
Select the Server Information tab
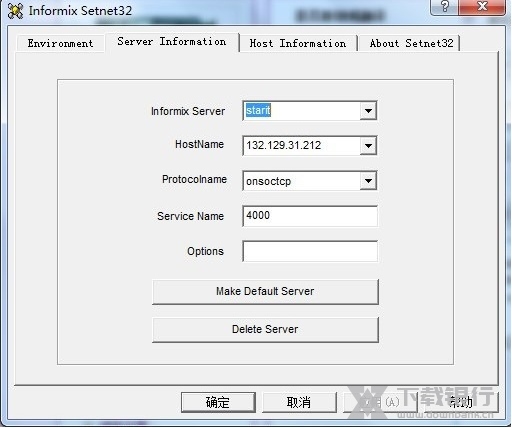172,42
